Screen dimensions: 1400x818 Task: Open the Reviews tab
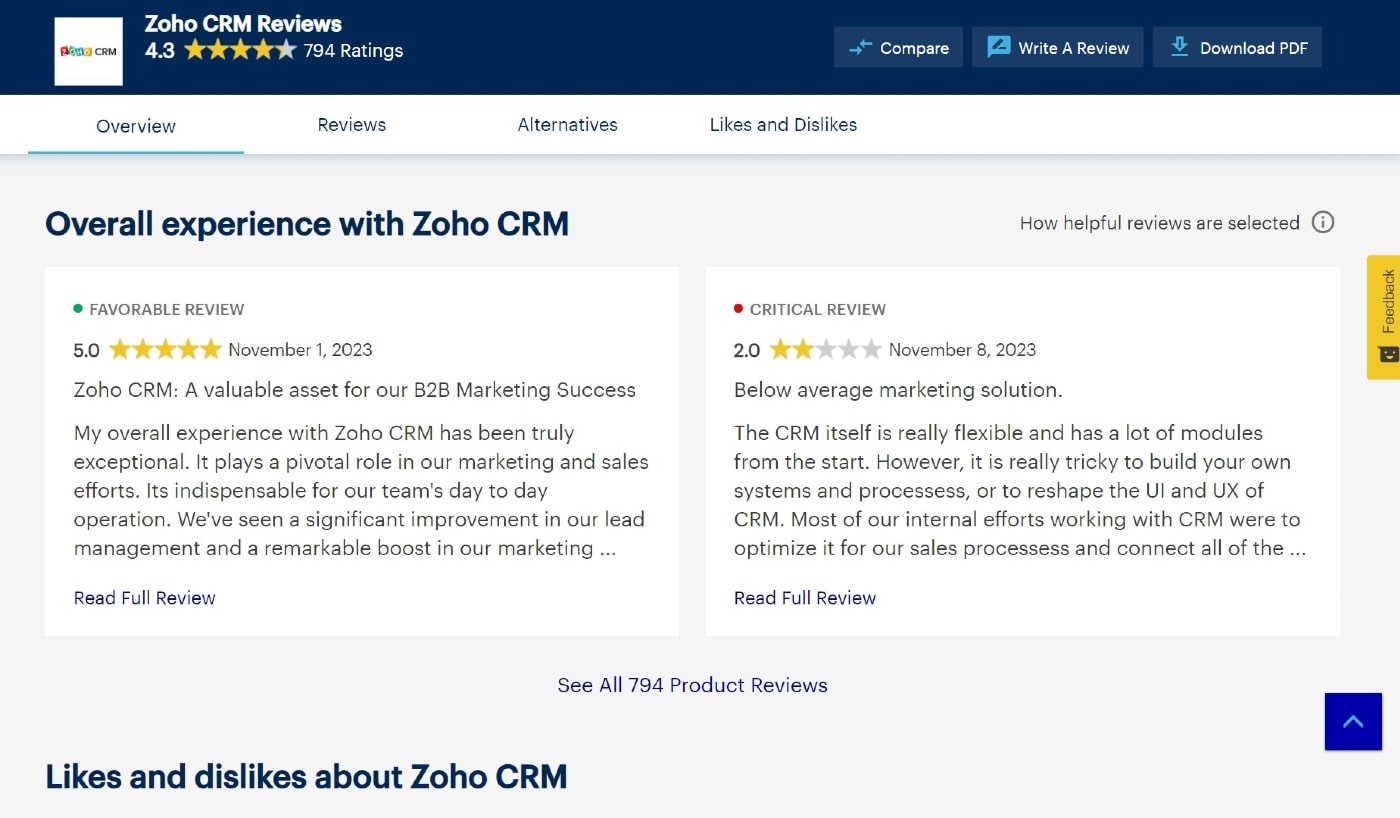coord(352,125)
